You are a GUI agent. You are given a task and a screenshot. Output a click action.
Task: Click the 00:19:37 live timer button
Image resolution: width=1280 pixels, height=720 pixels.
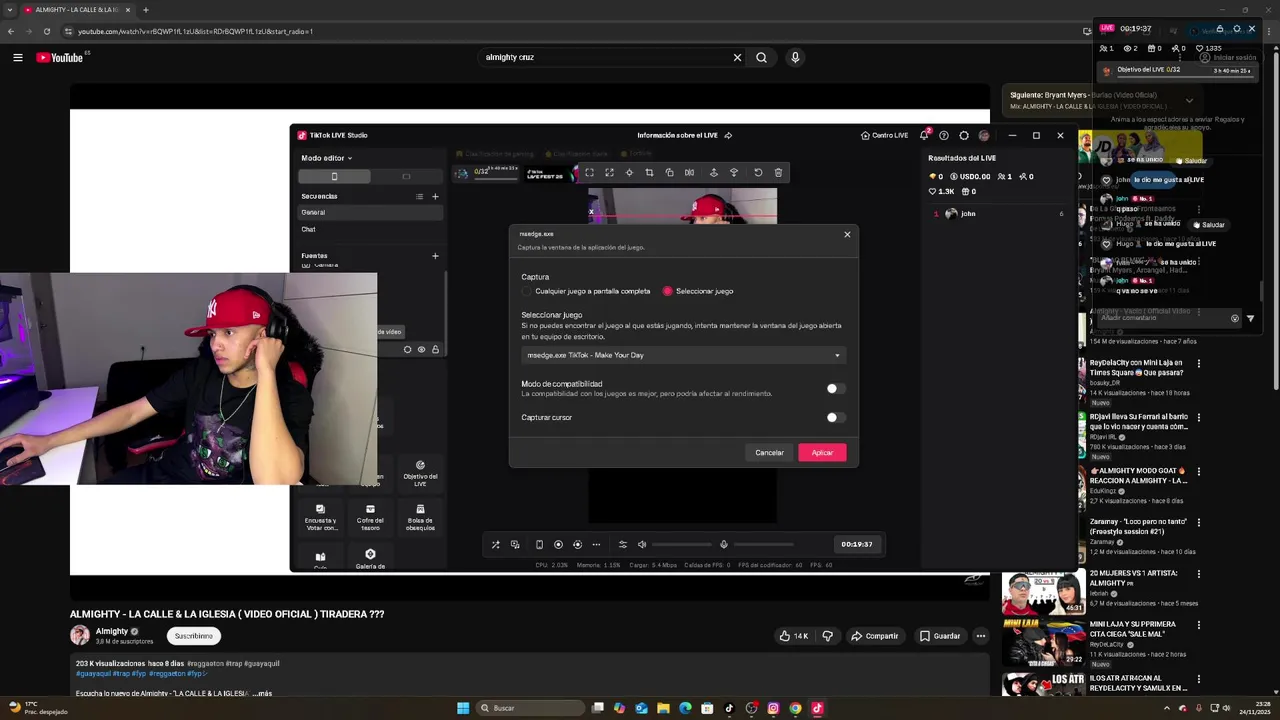(x=857, y=544)
